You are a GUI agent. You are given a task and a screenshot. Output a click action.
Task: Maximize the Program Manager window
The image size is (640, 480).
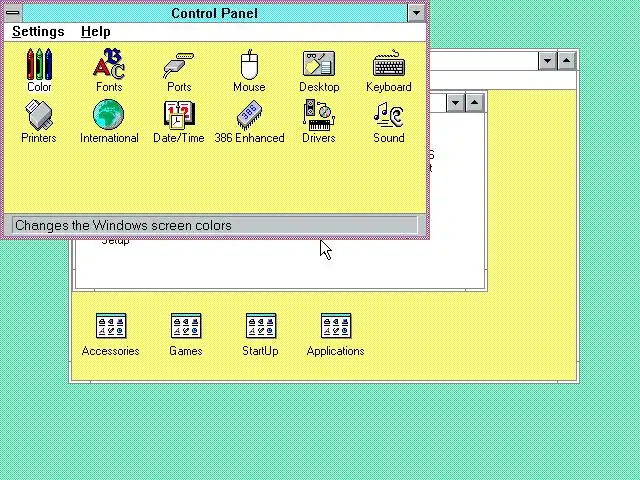click(567, 61)
